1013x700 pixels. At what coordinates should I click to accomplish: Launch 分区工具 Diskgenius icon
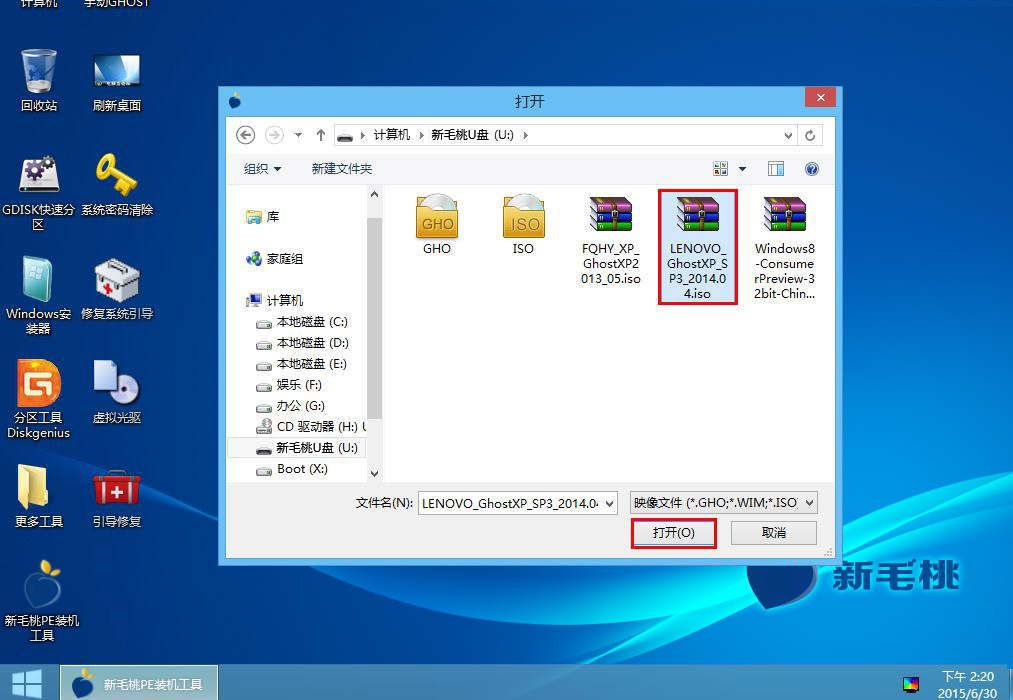tap(39, 400)
